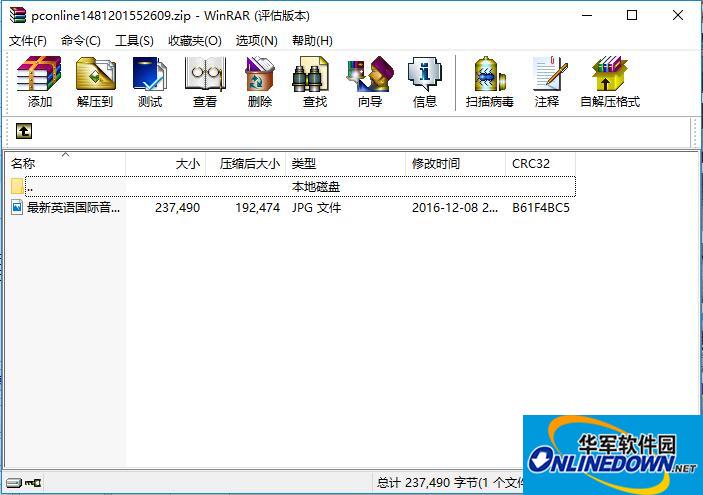Image resolution: width=703 pixels, height=495 pixels.
Task: Click the packed size value 192,474
Action: point(258,208)
